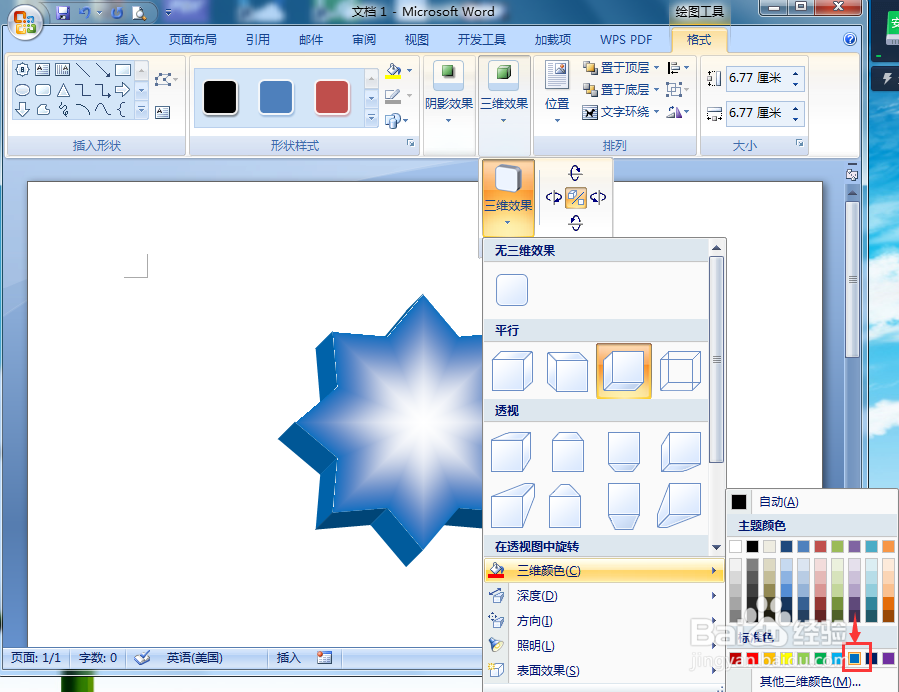
Task: Click the print preview quick access icon
Action: (139, 12)
